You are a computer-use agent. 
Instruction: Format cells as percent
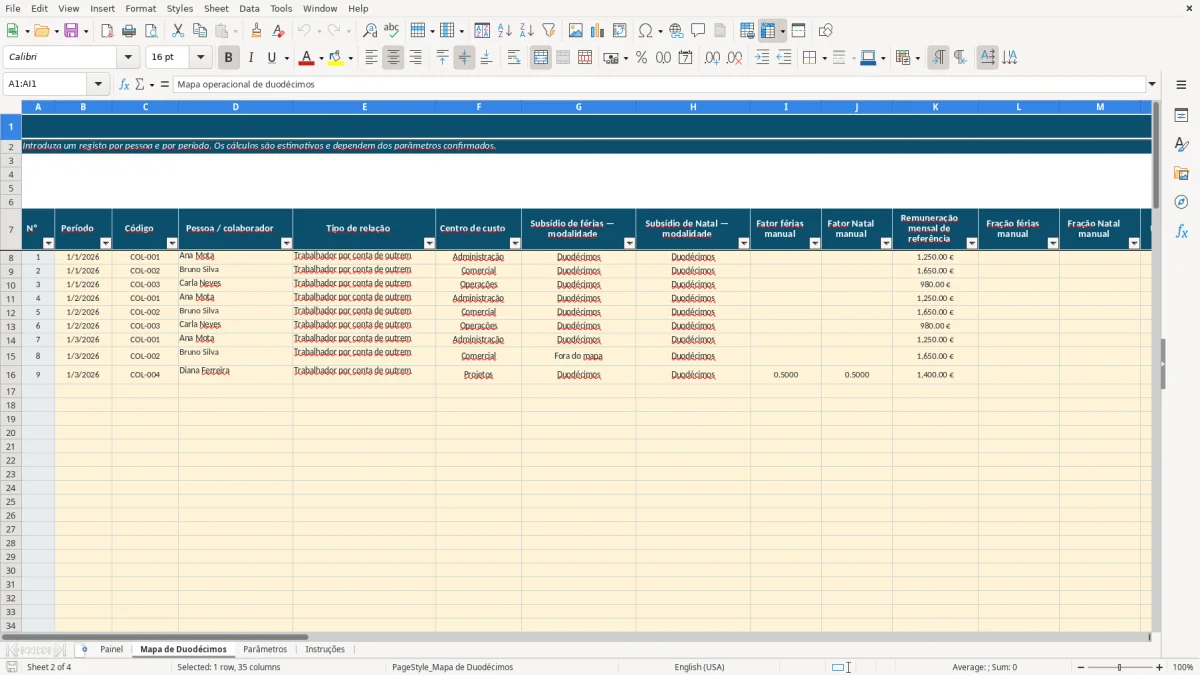(x=642, y=58)
